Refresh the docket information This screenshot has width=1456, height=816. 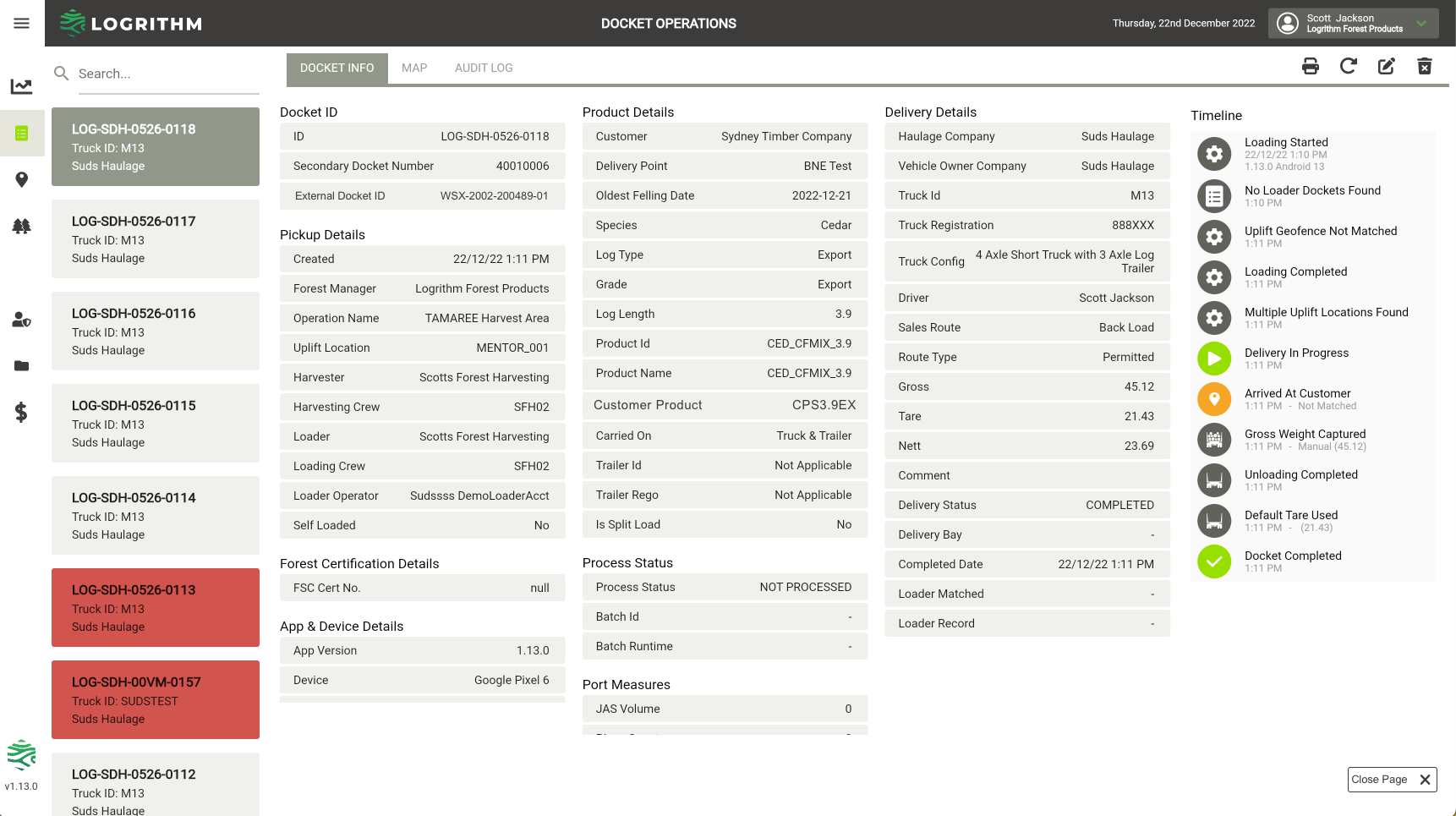[1348, 65]
